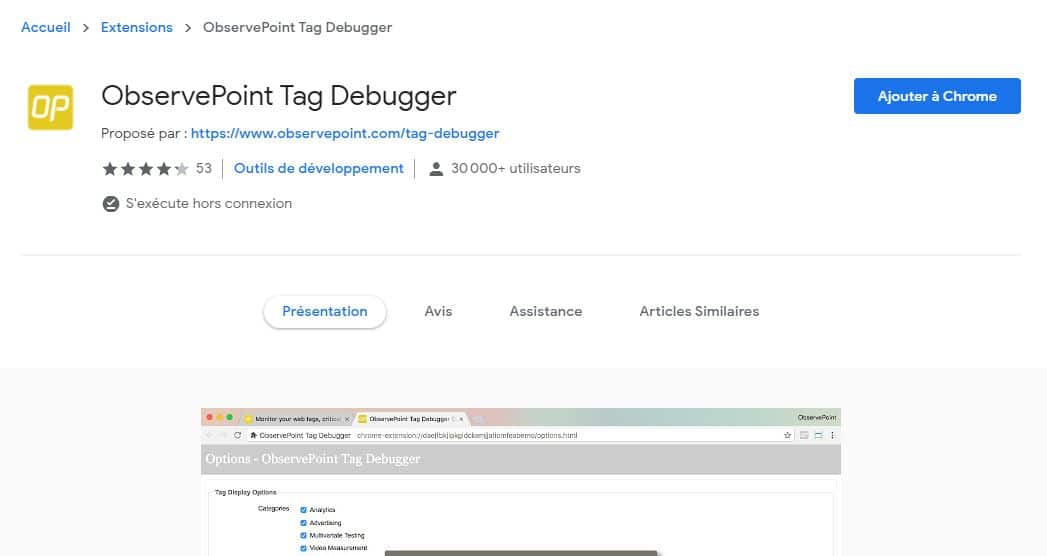Click the user icon beside 30 000+ utilisateurs
Image resolution: width=1047 pixels, height=556 pixels.
click(436, 169)
